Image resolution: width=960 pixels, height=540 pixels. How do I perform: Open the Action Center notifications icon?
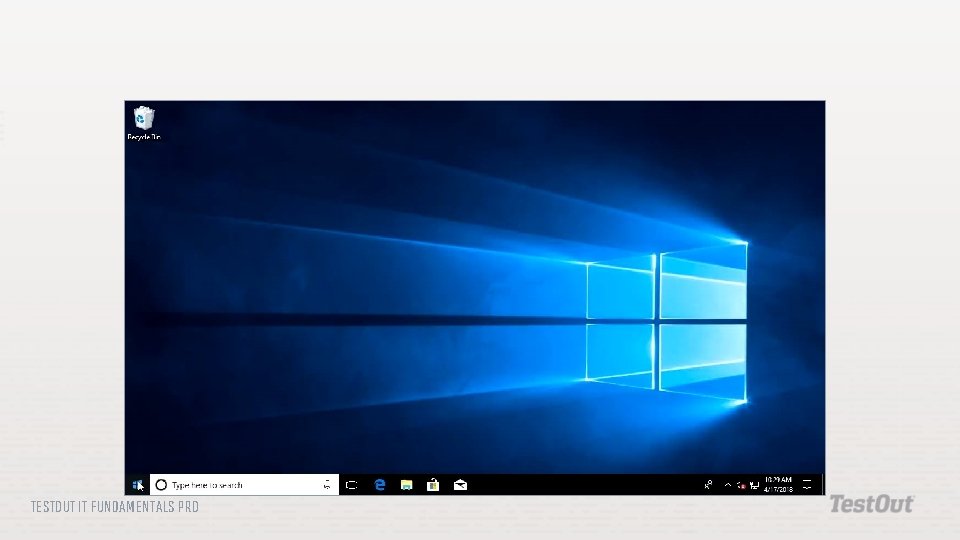[x=807, y=485]
